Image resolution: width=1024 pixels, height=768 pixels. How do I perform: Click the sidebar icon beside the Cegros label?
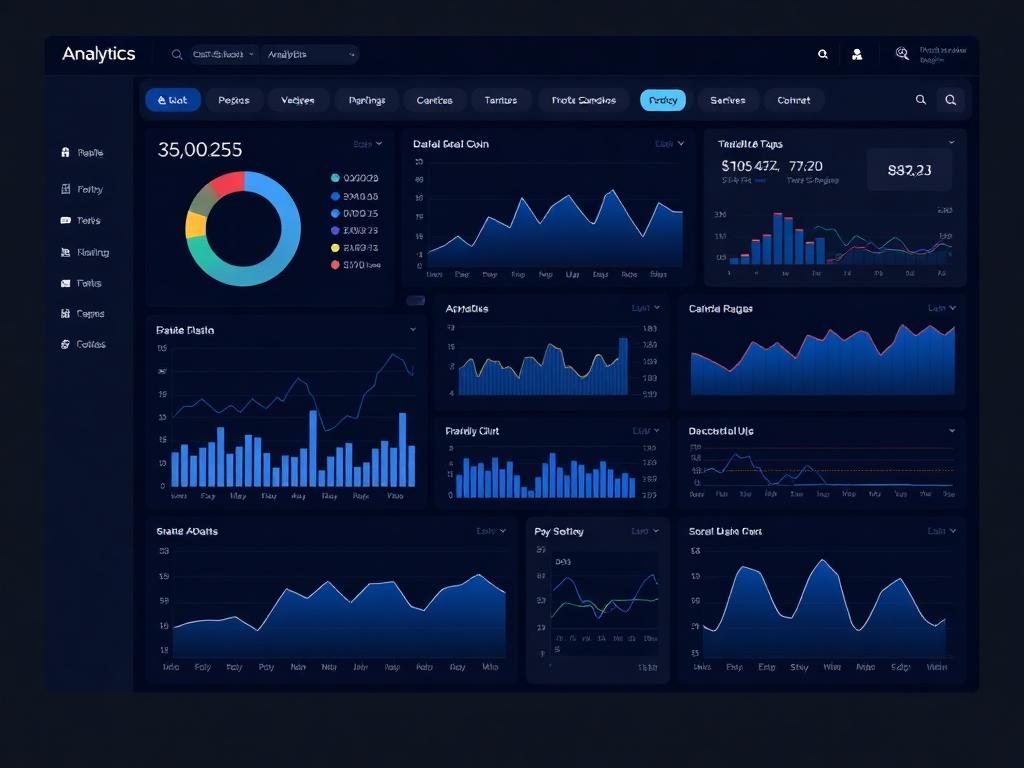65,313
